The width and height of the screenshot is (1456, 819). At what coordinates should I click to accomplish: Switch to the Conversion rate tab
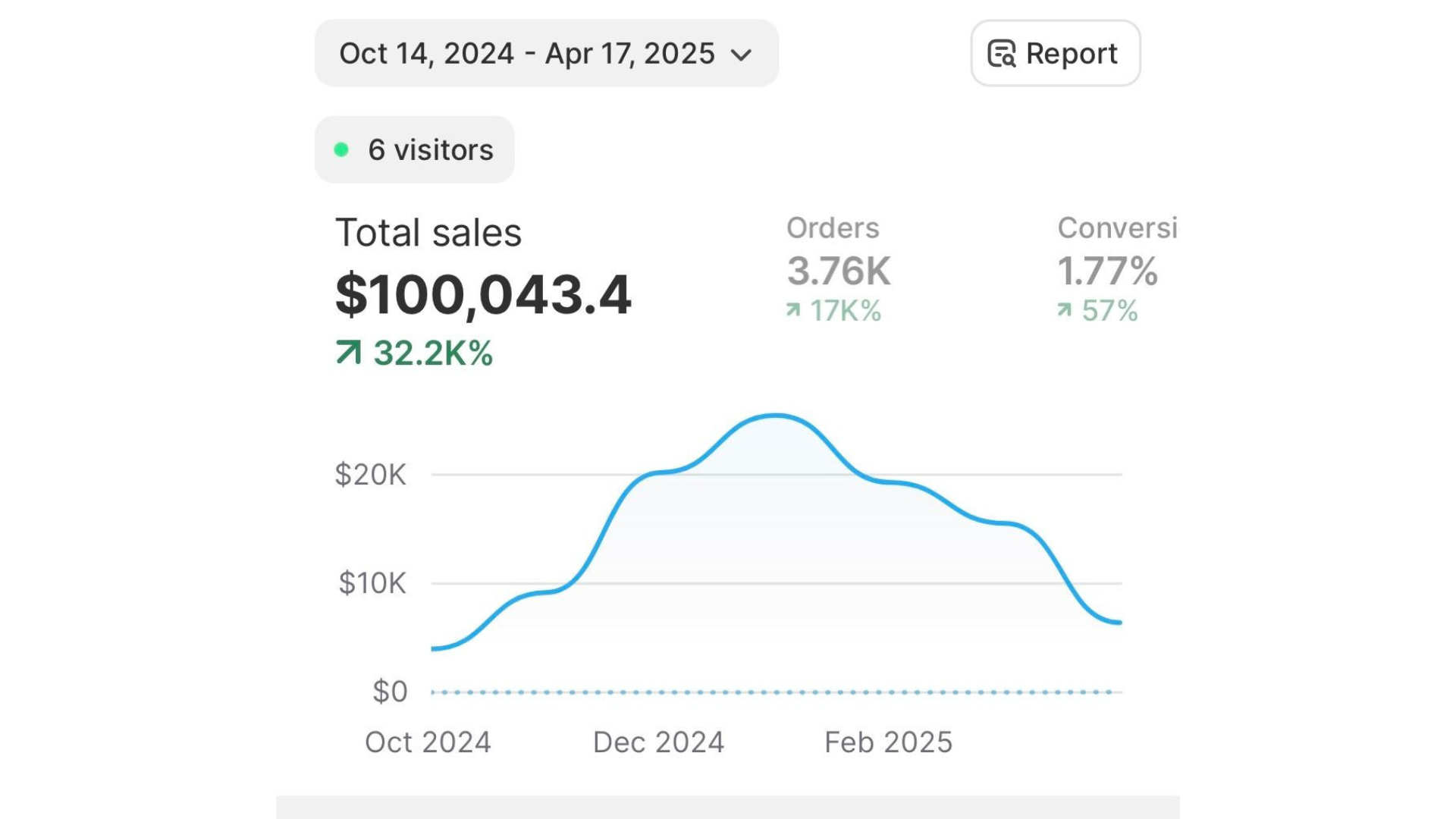point(1116,228)
